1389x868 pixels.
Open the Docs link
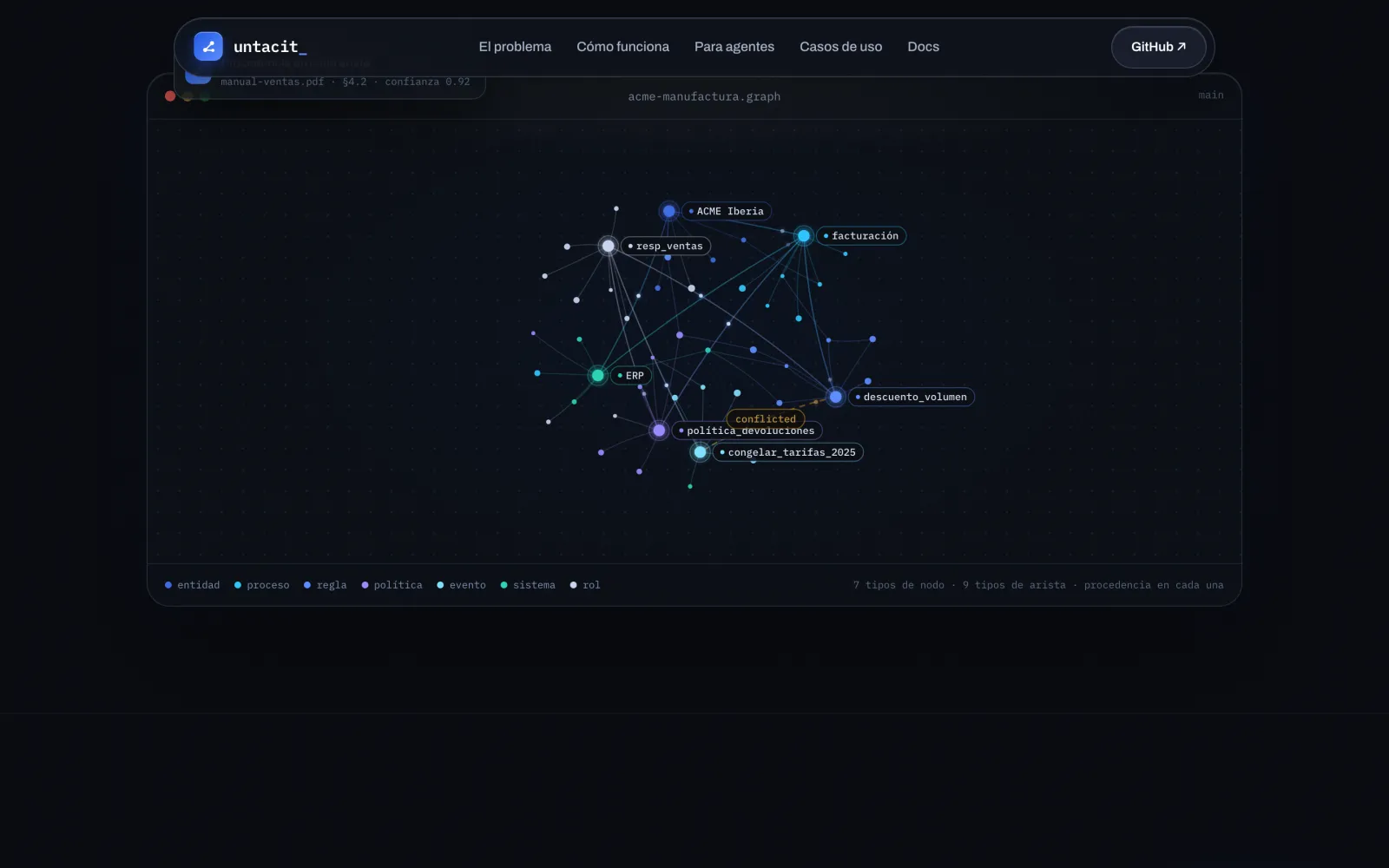point(923,47)
